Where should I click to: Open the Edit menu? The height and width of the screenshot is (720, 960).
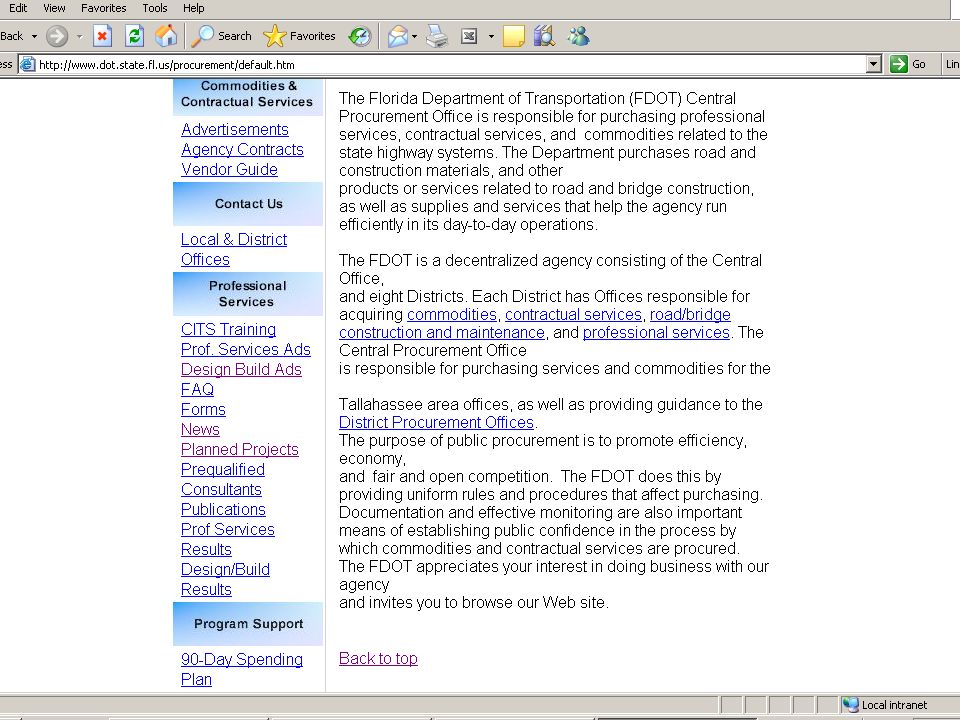click(x=18, y=8)
